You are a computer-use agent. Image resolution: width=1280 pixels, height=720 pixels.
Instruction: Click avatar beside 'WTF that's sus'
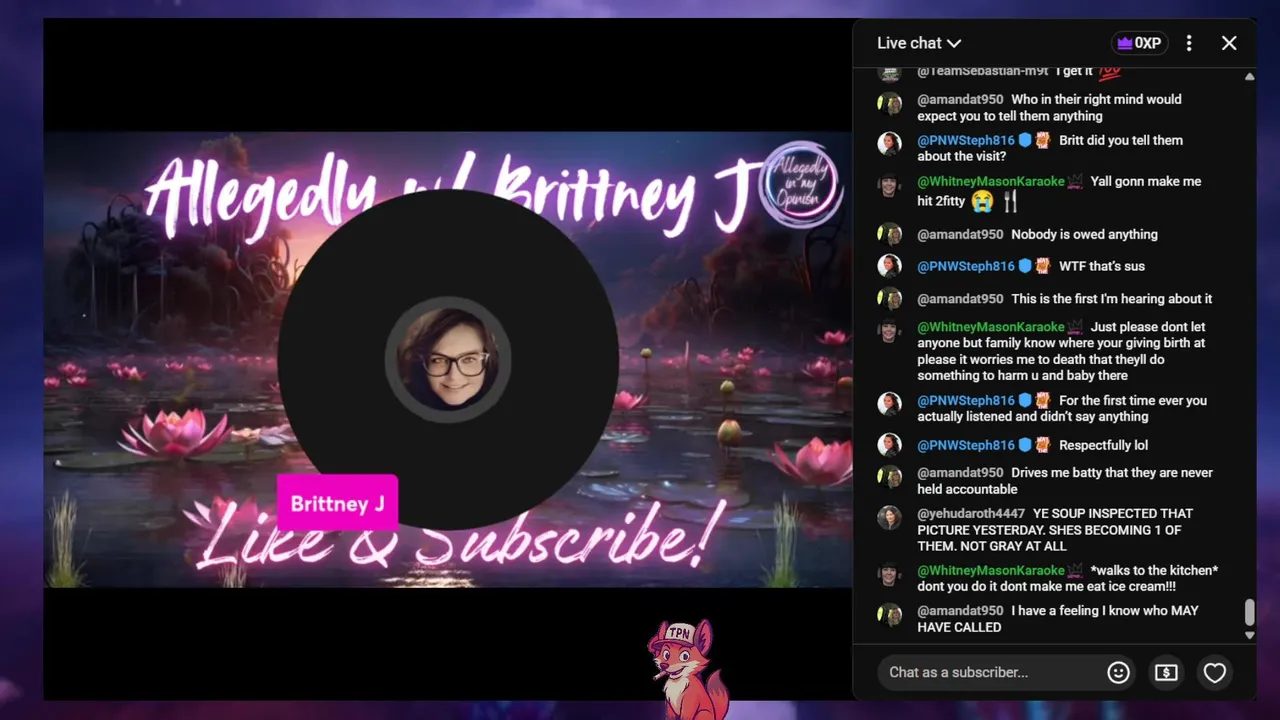pyautogui.click(x=889, y=266)
